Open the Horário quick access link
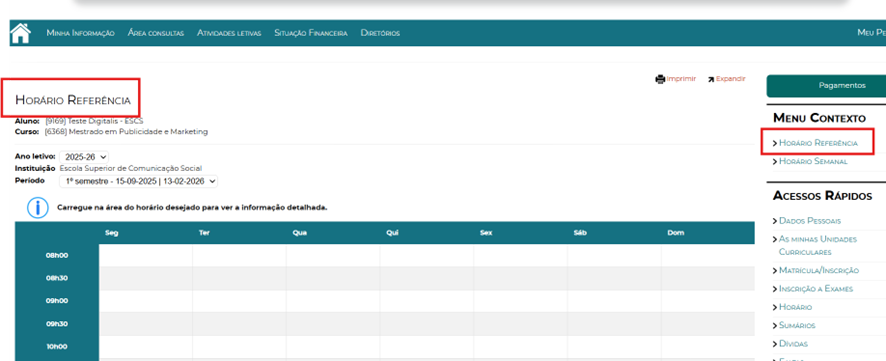The height and width of the screenshot is (361, 886). coord(795,307)
